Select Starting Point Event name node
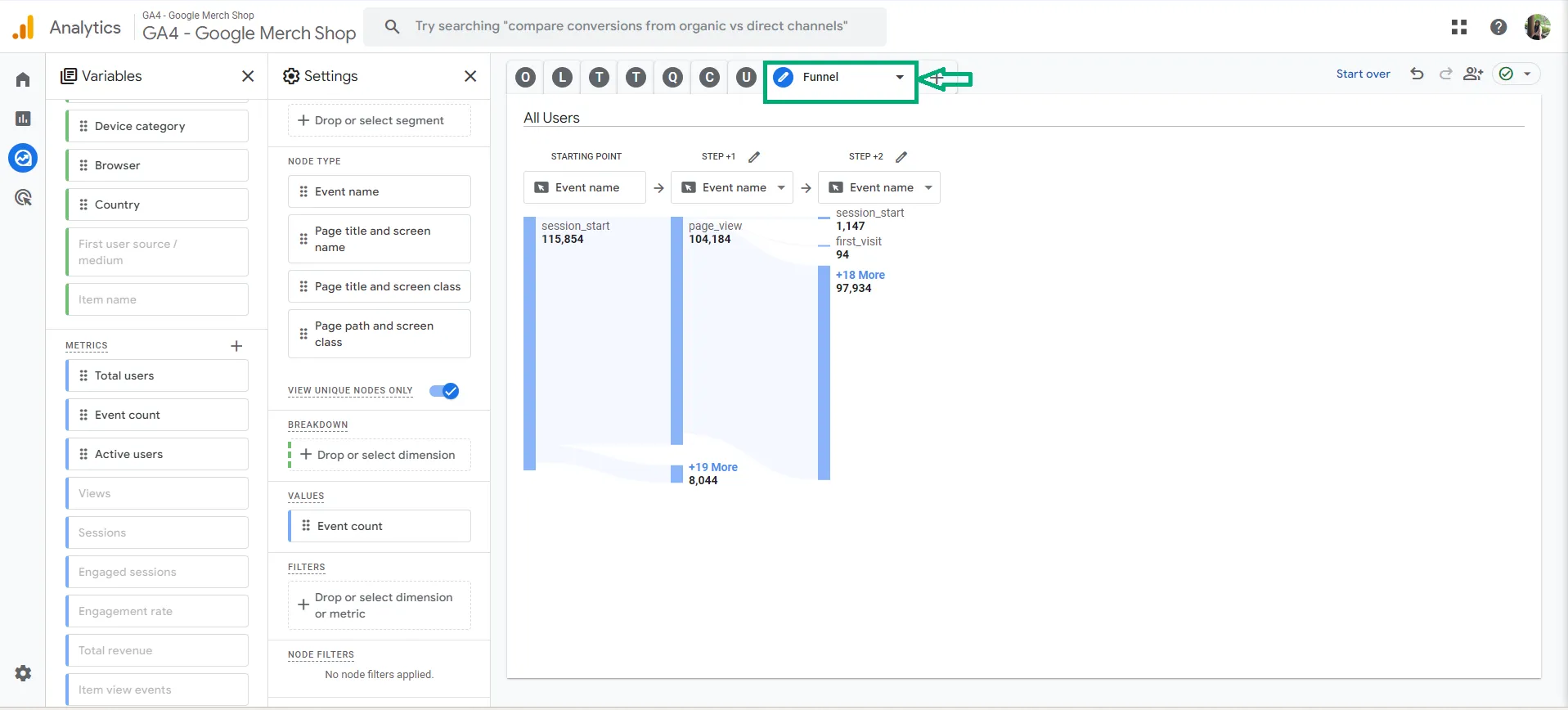 [x=585, y=187]
